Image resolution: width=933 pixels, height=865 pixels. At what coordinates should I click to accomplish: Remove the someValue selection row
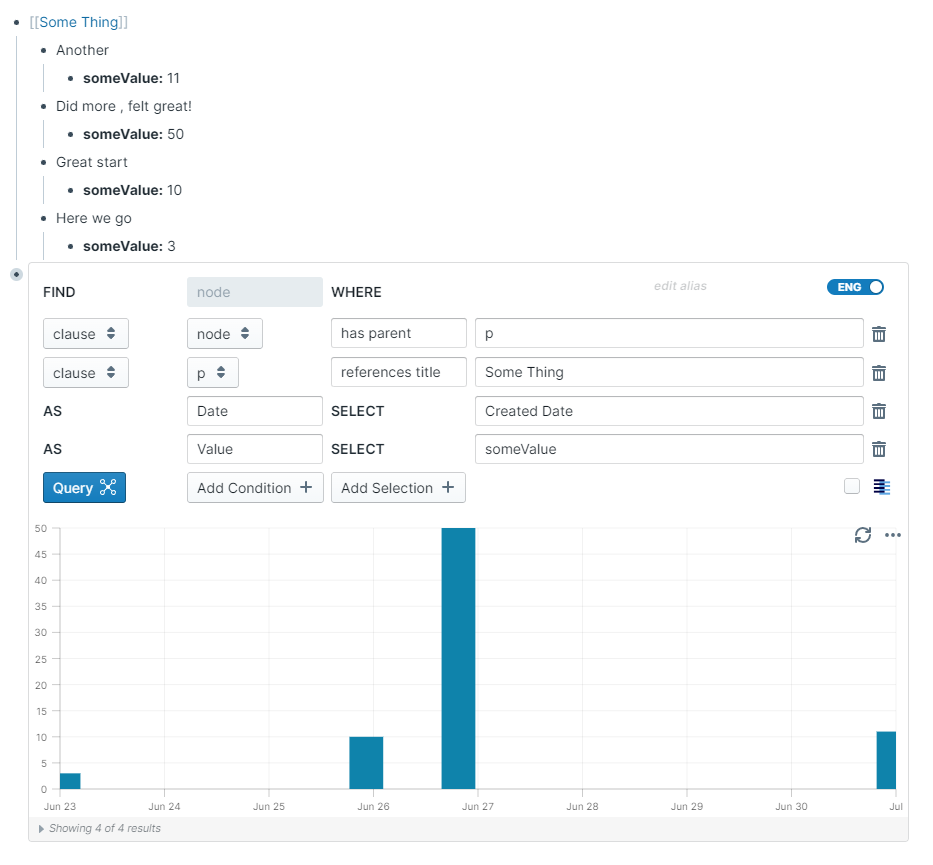879,449
